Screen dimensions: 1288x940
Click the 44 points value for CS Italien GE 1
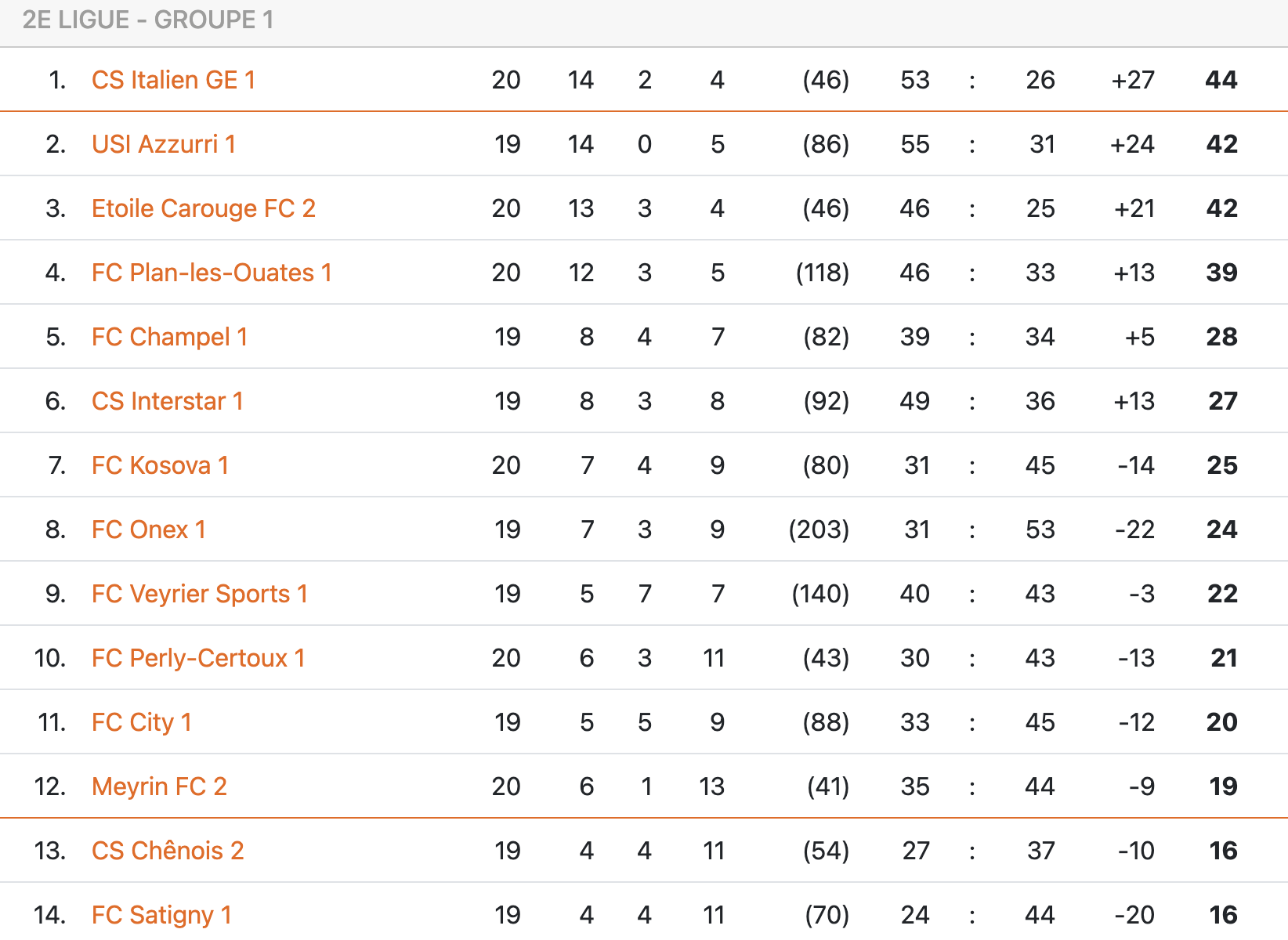pos(1221,80)
